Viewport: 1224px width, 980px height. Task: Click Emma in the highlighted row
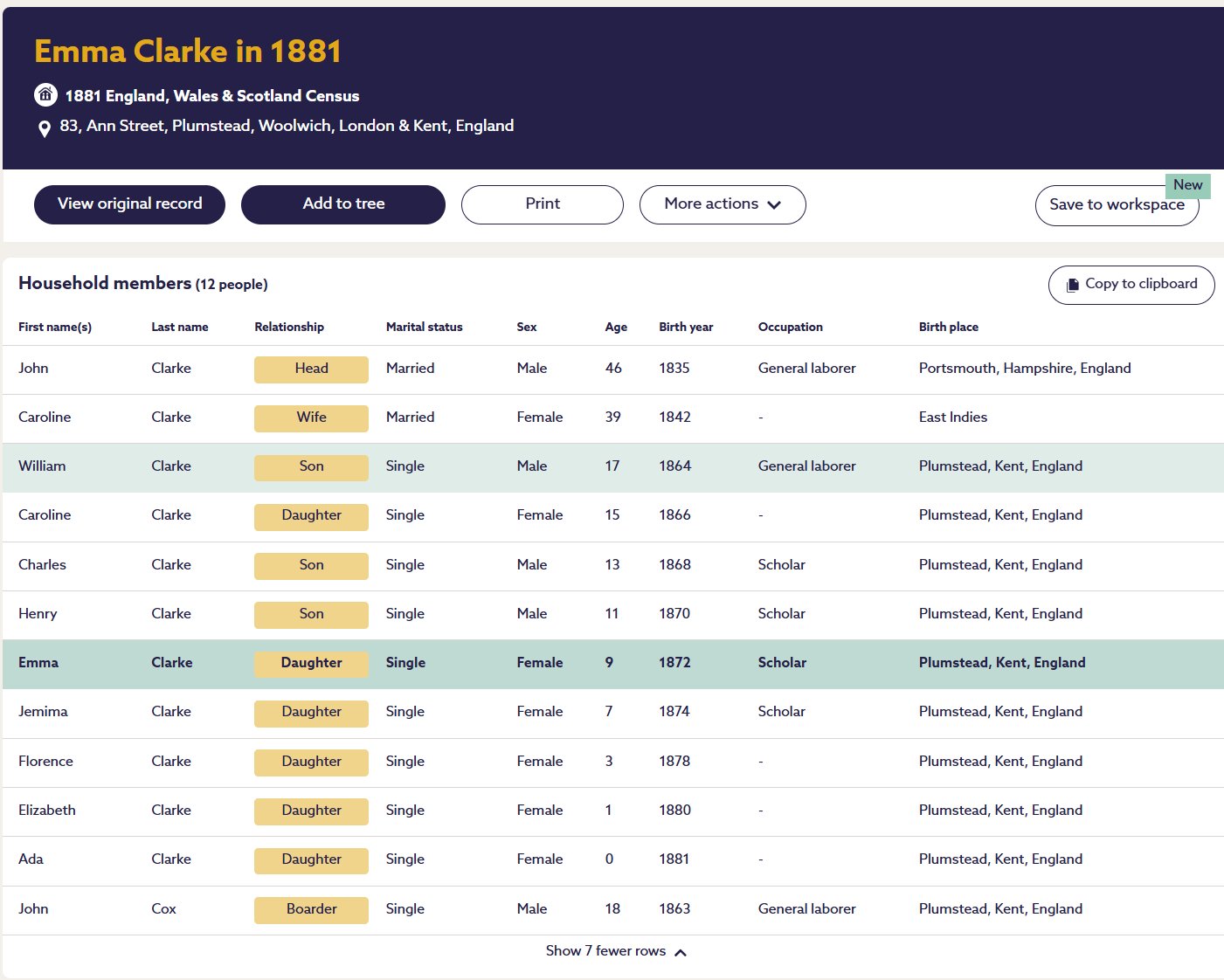point(38,663)
